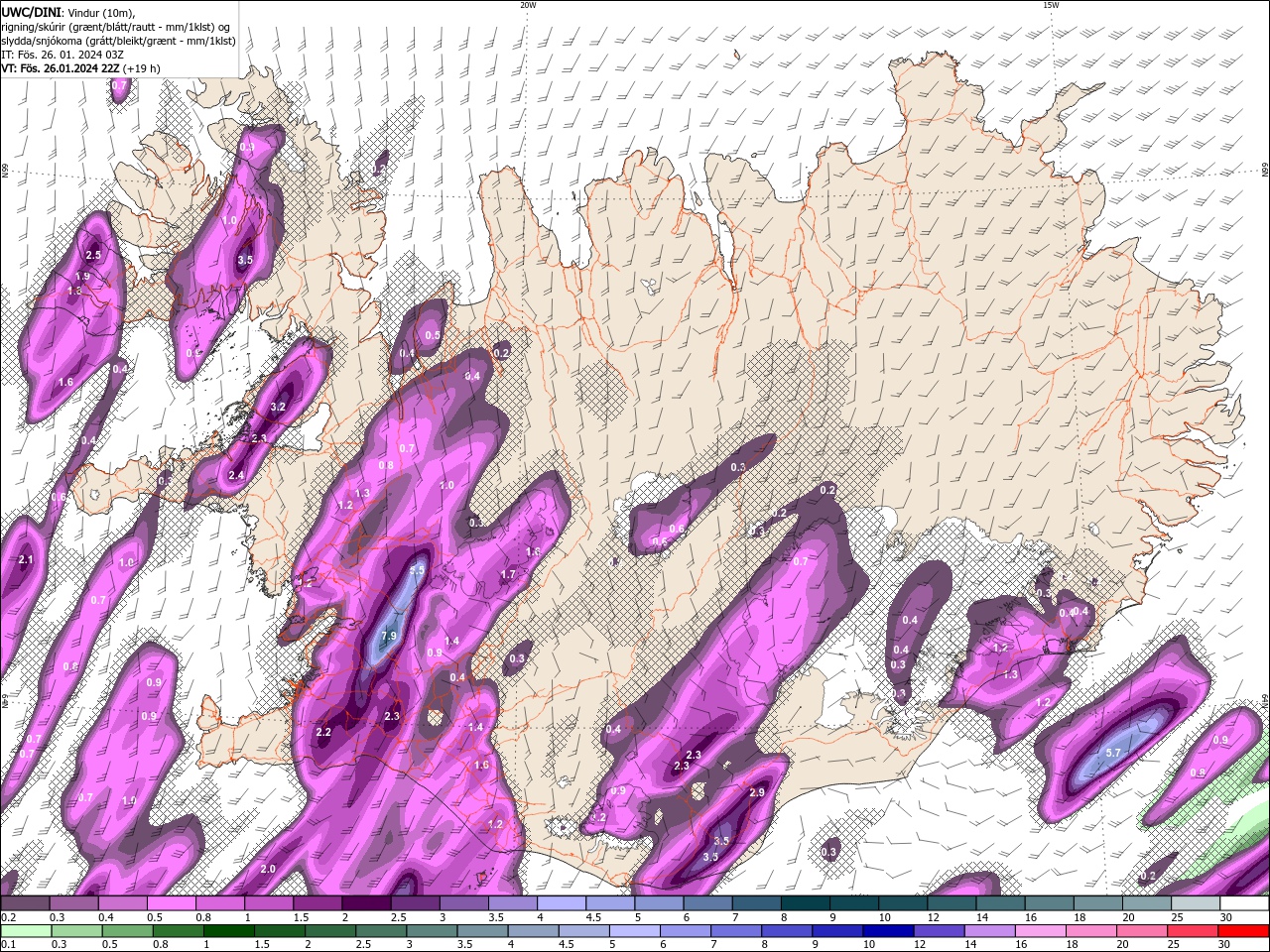This screenshot has height=952, width=1270.
Task: Select deep blue rain-scale swatch between 10 and 12
Action: [x=889, y=931]
